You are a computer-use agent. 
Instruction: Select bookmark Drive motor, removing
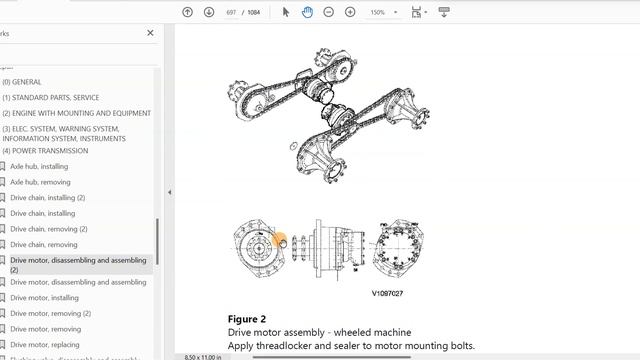[x=46, y=329]
